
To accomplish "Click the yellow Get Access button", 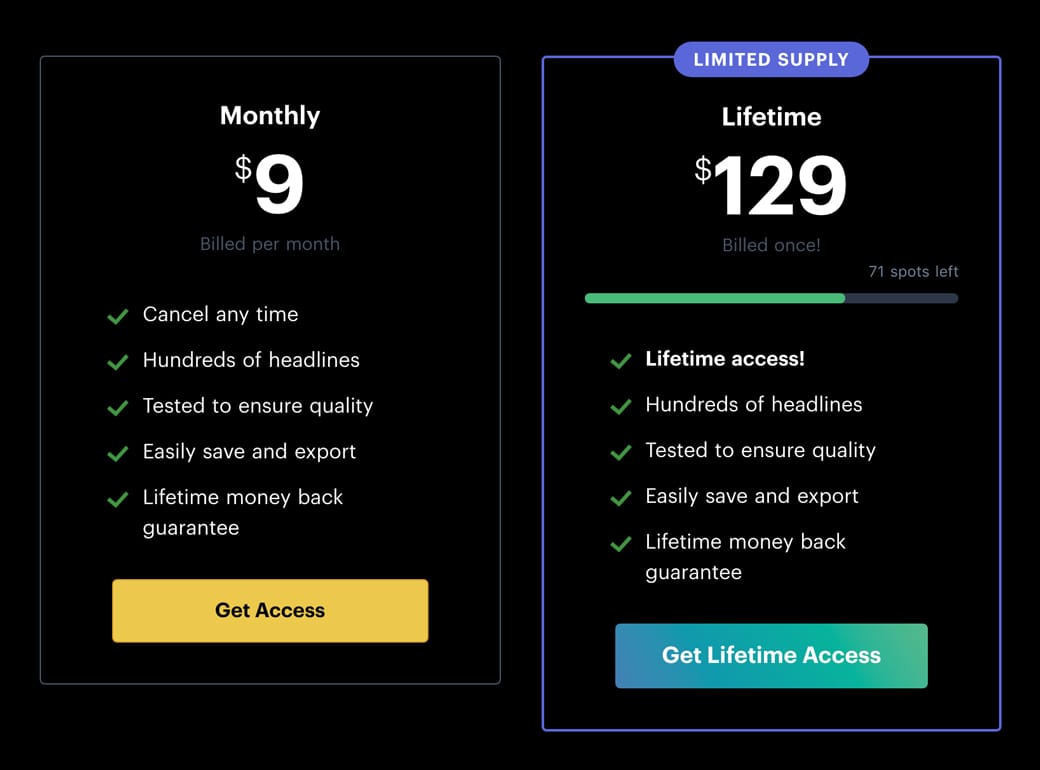I will [270, 610].
